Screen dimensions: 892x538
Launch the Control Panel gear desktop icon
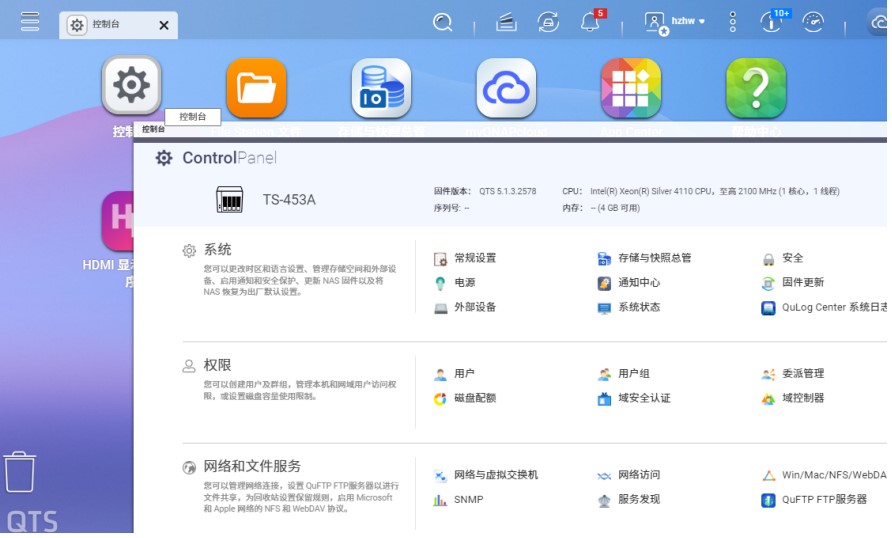coord(131,85)
